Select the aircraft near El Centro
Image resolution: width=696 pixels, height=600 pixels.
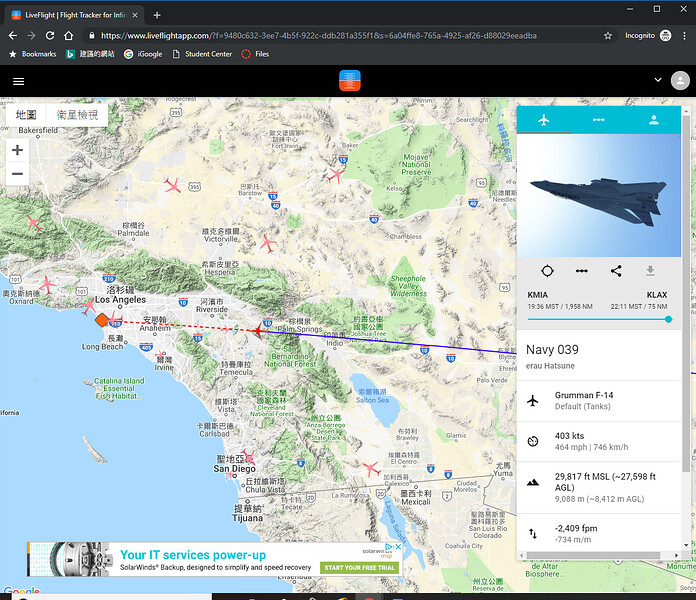click(371, 468)
